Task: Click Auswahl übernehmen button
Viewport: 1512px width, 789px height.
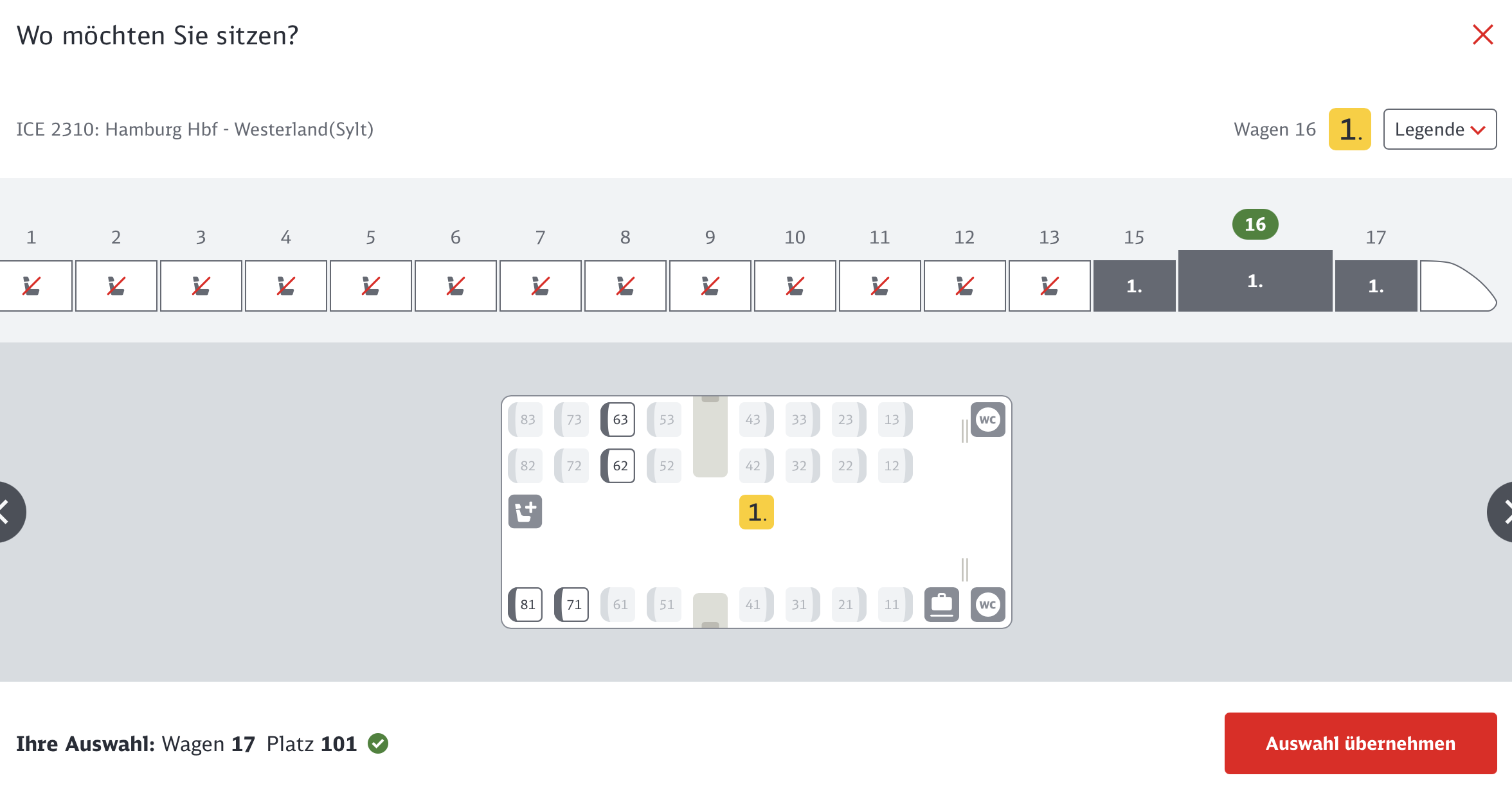Action: coord(1360,743)
